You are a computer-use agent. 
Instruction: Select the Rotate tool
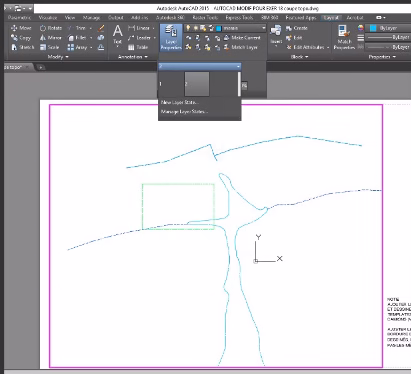pyautogui.click(x=51, y=28)
